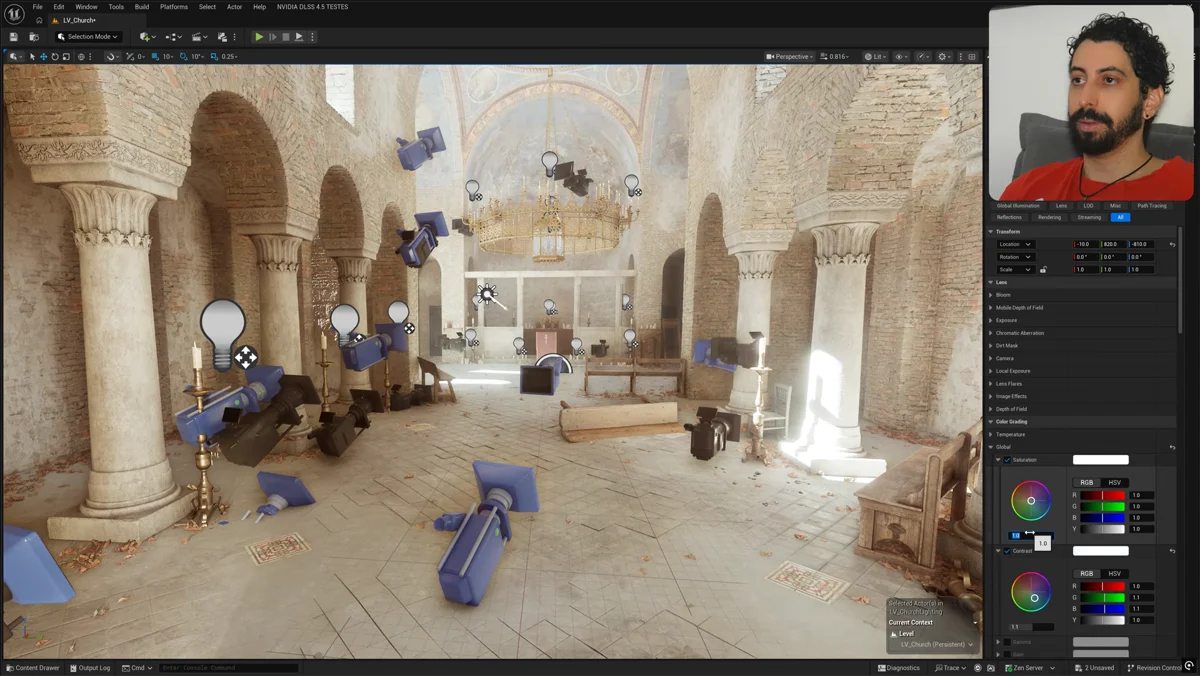Click the Unreal Engine logo icon
This screenshot has width=1200, height=676.
(14, 14)
